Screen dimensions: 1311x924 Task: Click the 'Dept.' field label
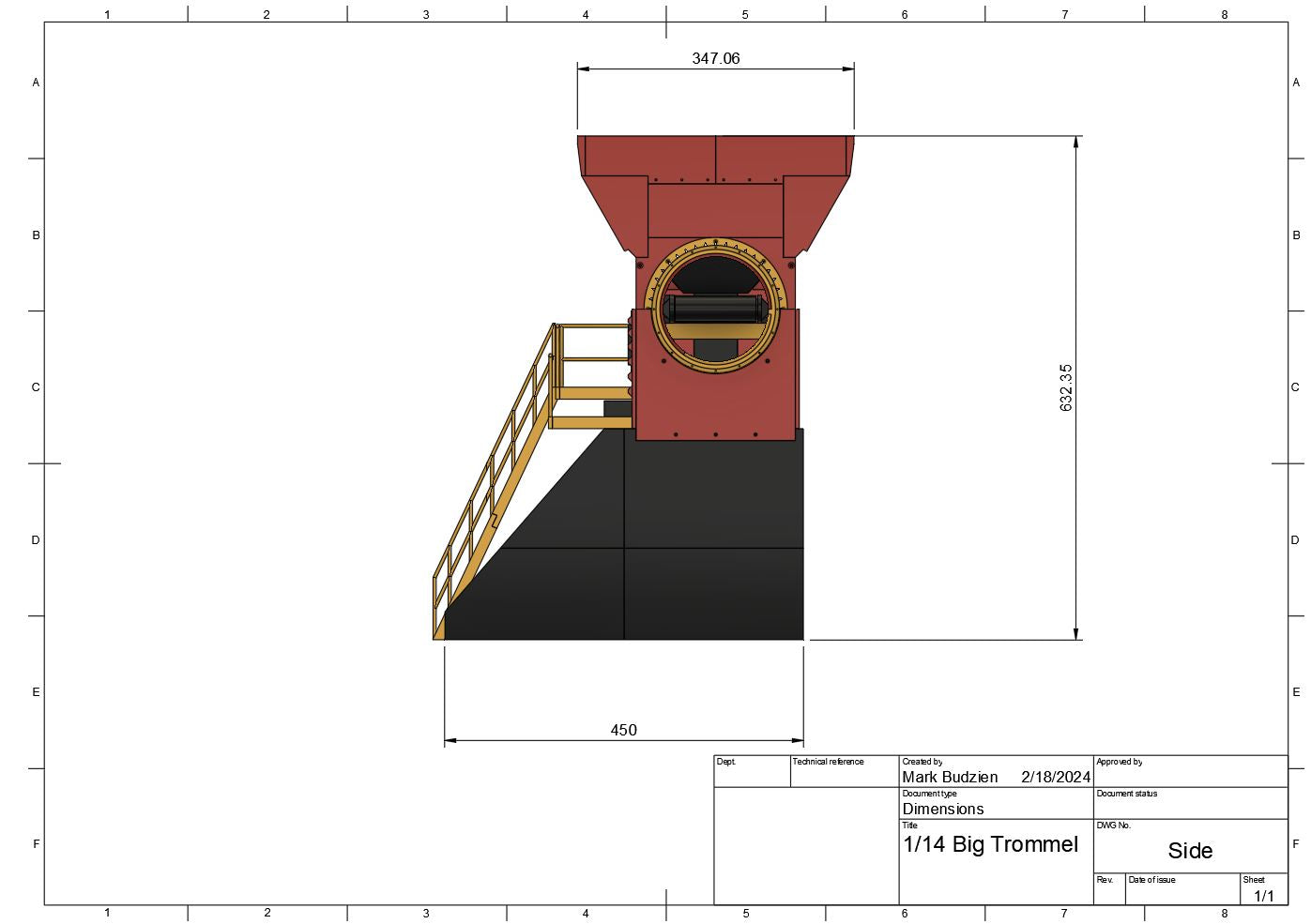coord(726,762)
